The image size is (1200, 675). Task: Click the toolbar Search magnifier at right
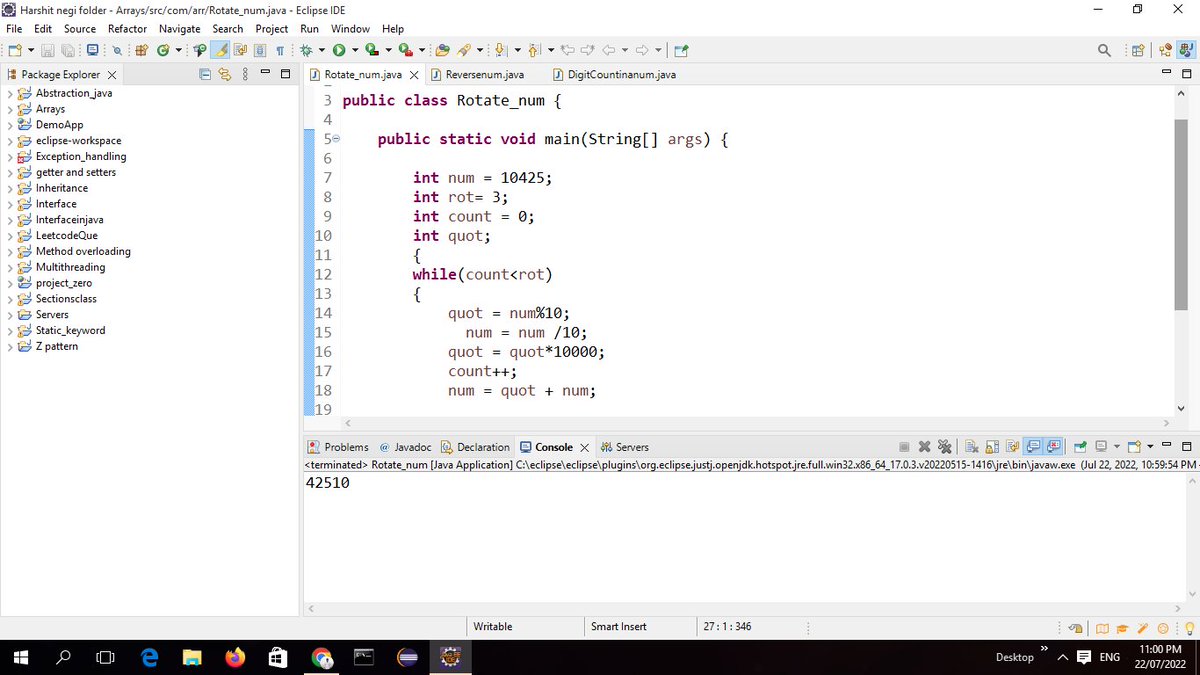(x=1104, y=50)
